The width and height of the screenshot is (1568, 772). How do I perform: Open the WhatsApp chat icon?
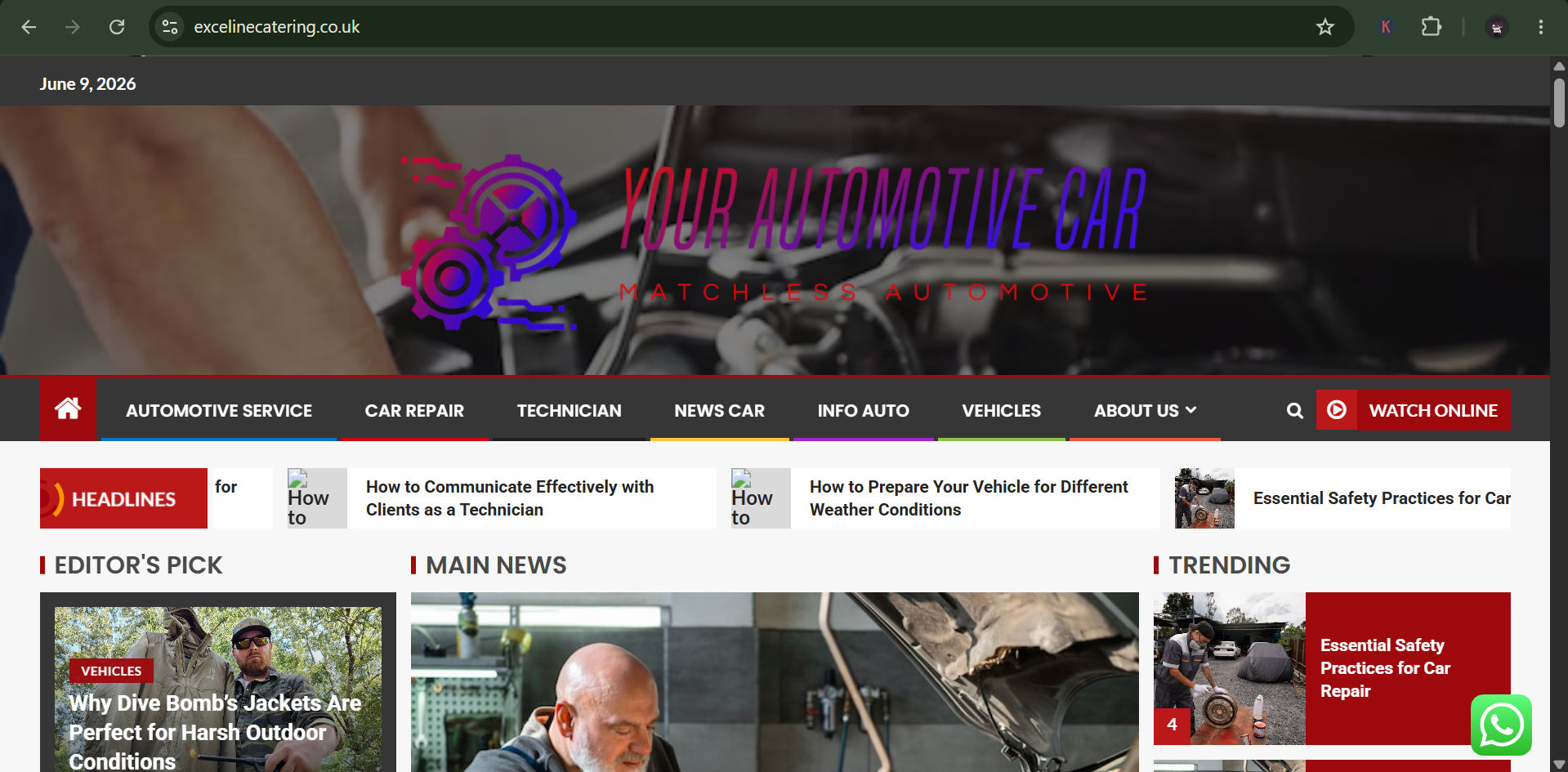pos(1501,725)
